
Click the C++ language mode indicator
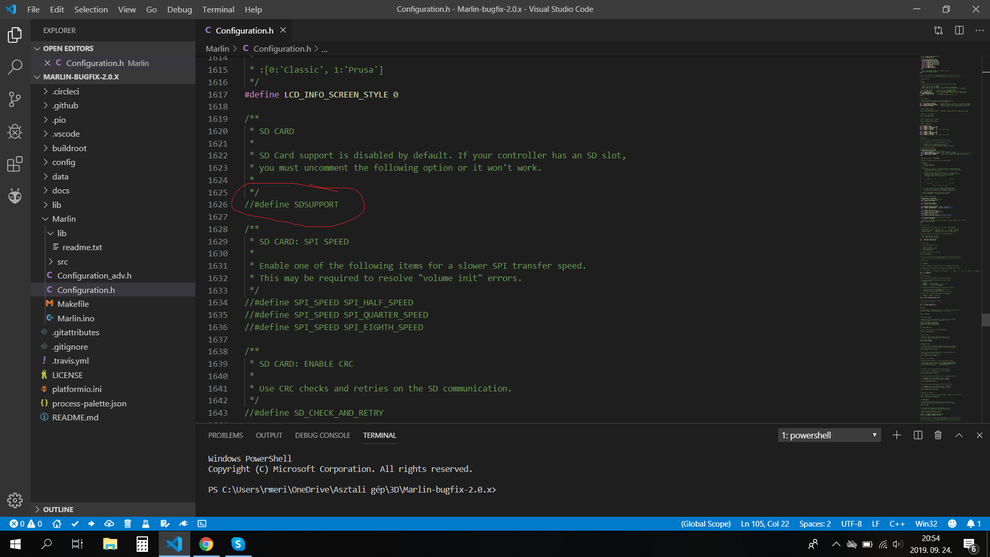tap(897, 524)
